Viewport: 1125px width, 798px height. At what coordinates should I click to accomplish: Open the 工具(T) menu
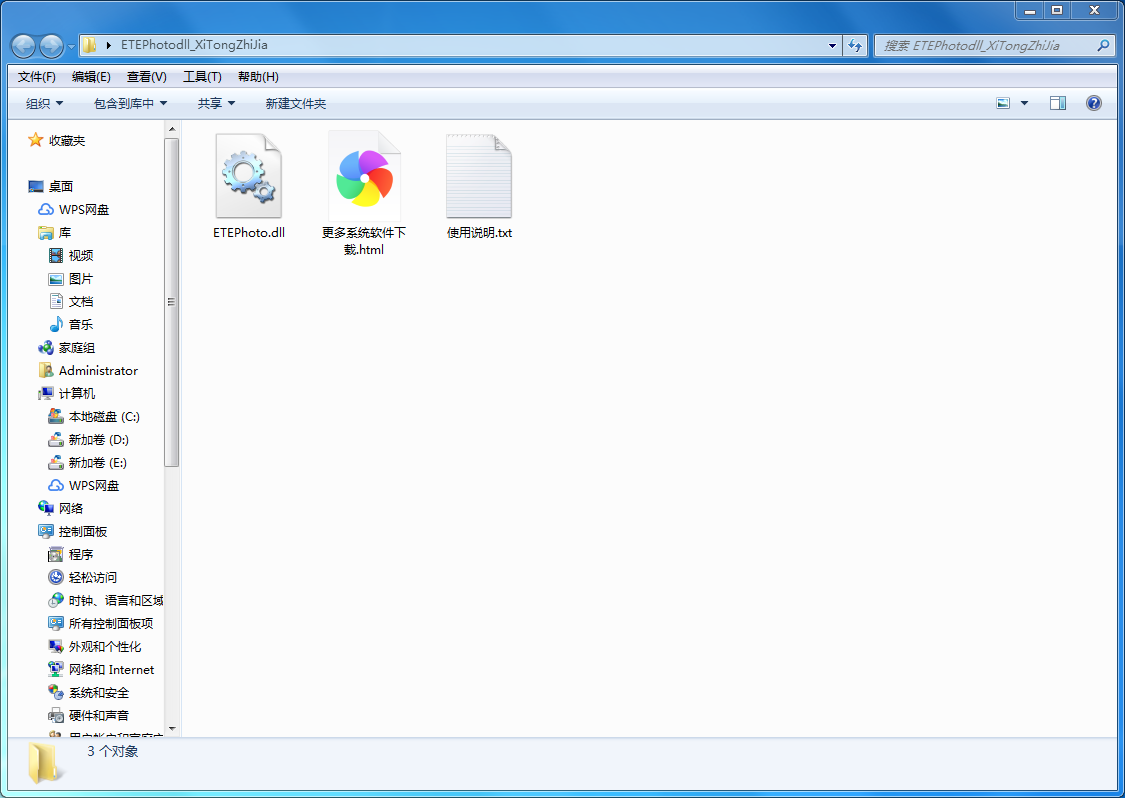[202, 77]
